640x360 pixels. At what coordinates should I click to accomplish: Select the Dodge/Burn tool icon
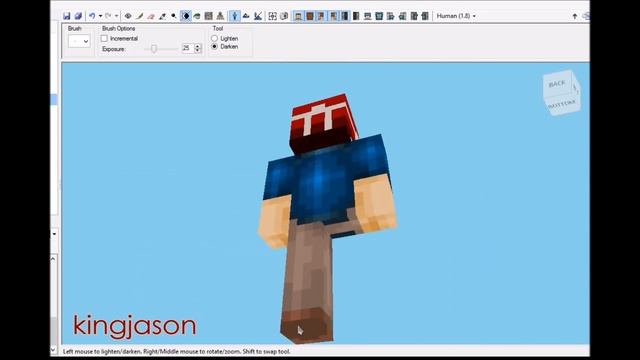(174, 16)
